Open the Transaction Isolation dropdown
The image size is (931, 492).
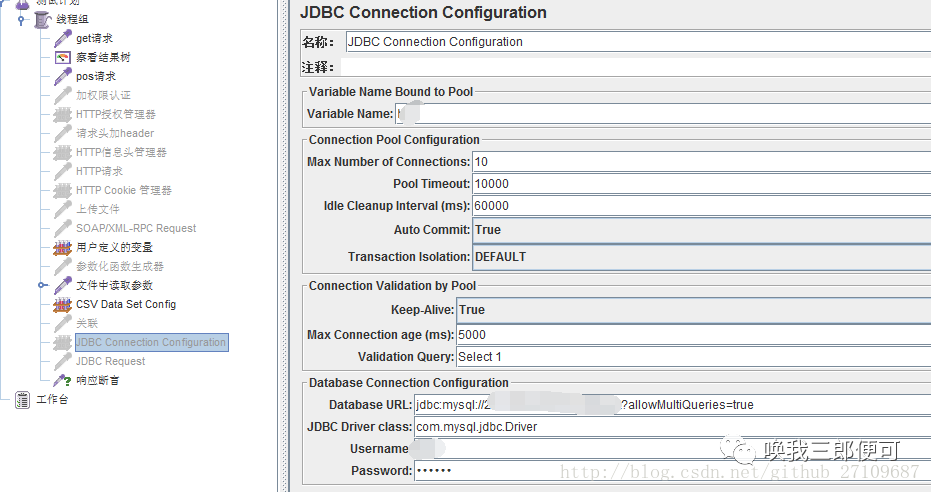(700, 257)
